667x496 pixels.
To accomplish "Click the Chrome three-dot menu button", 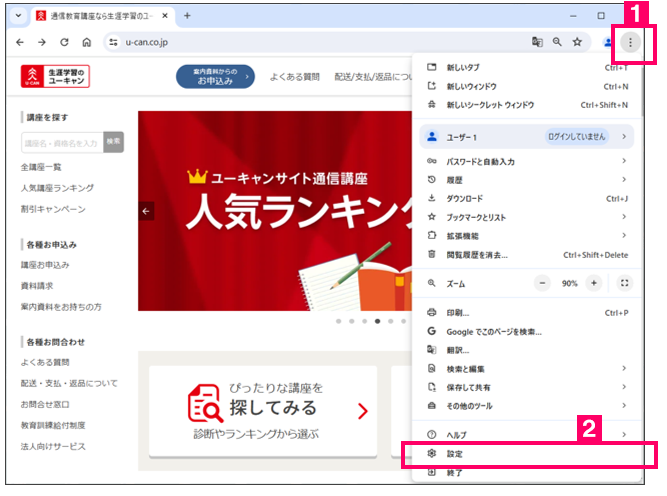I will click(x=630, y=42).
